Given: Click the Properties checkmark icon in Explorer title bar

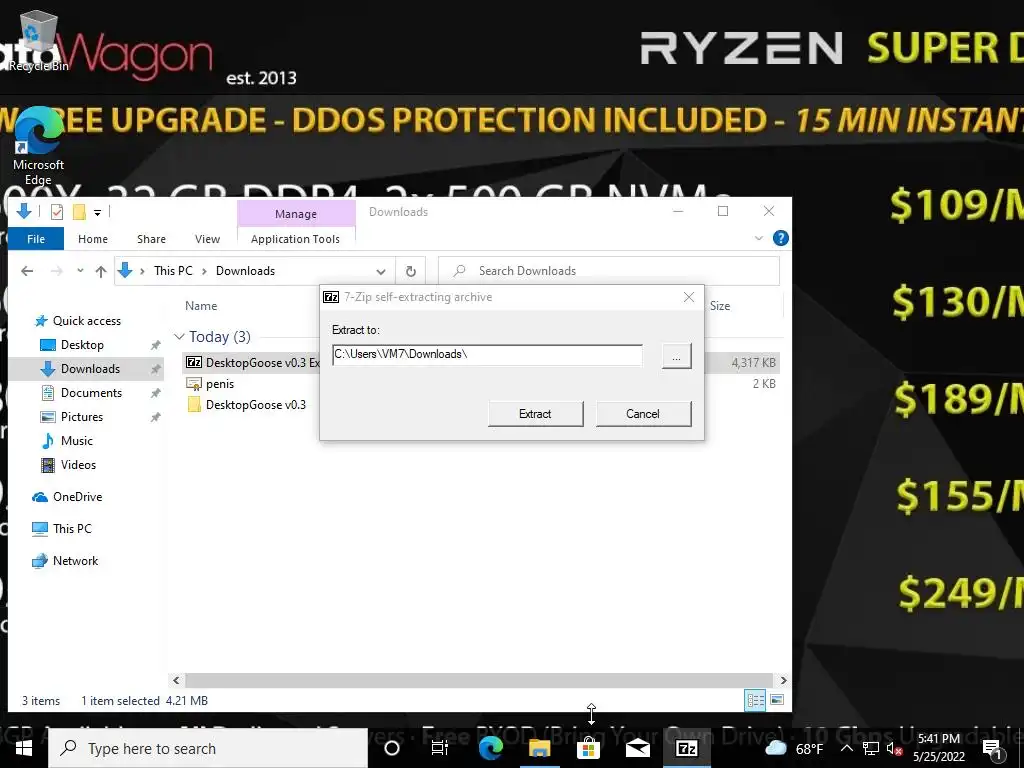Looking at the screenshot, I should point(57,212).
